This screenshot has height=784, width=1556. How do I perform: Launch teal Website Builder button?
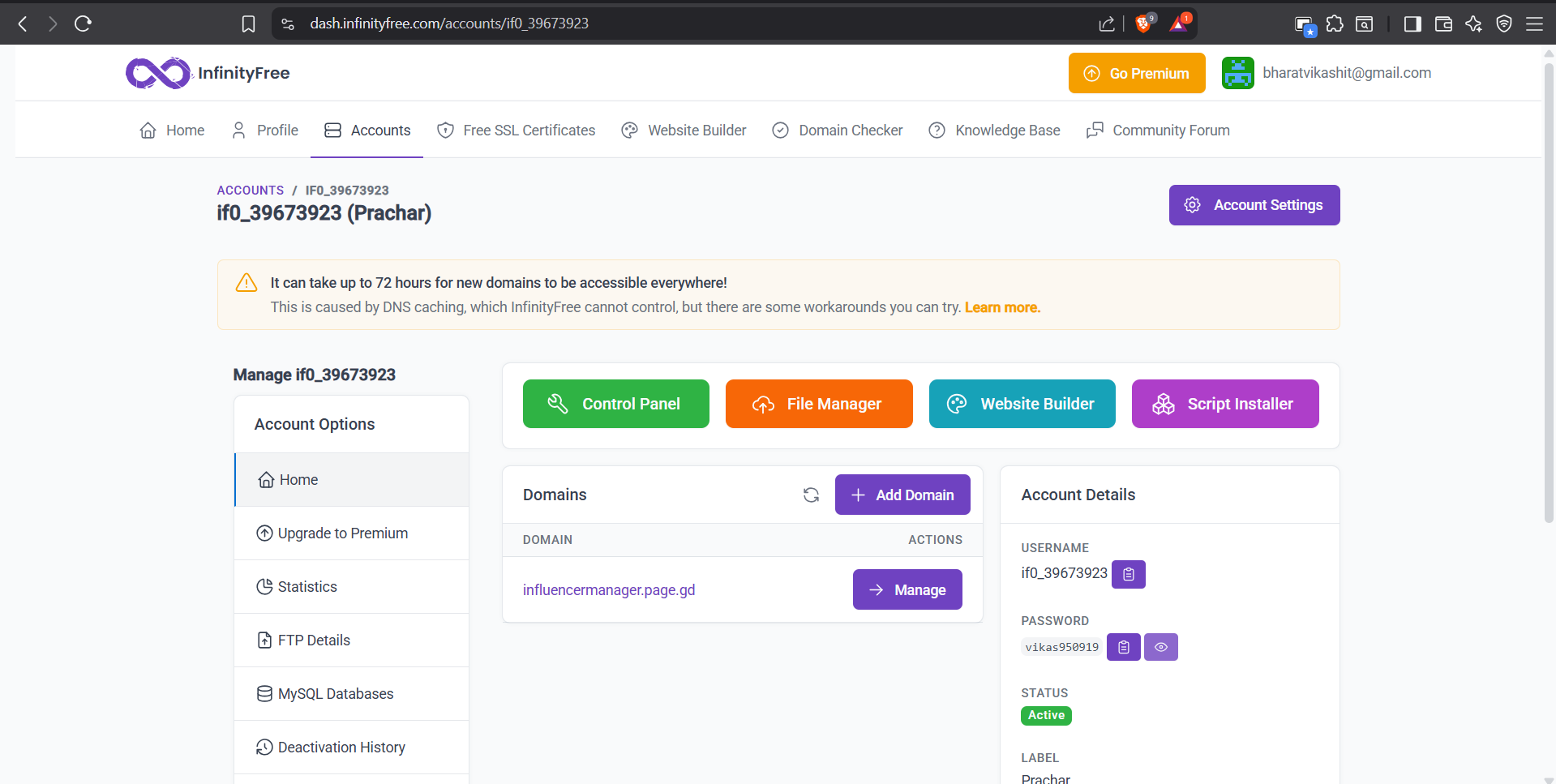(x=1022, y=404)
